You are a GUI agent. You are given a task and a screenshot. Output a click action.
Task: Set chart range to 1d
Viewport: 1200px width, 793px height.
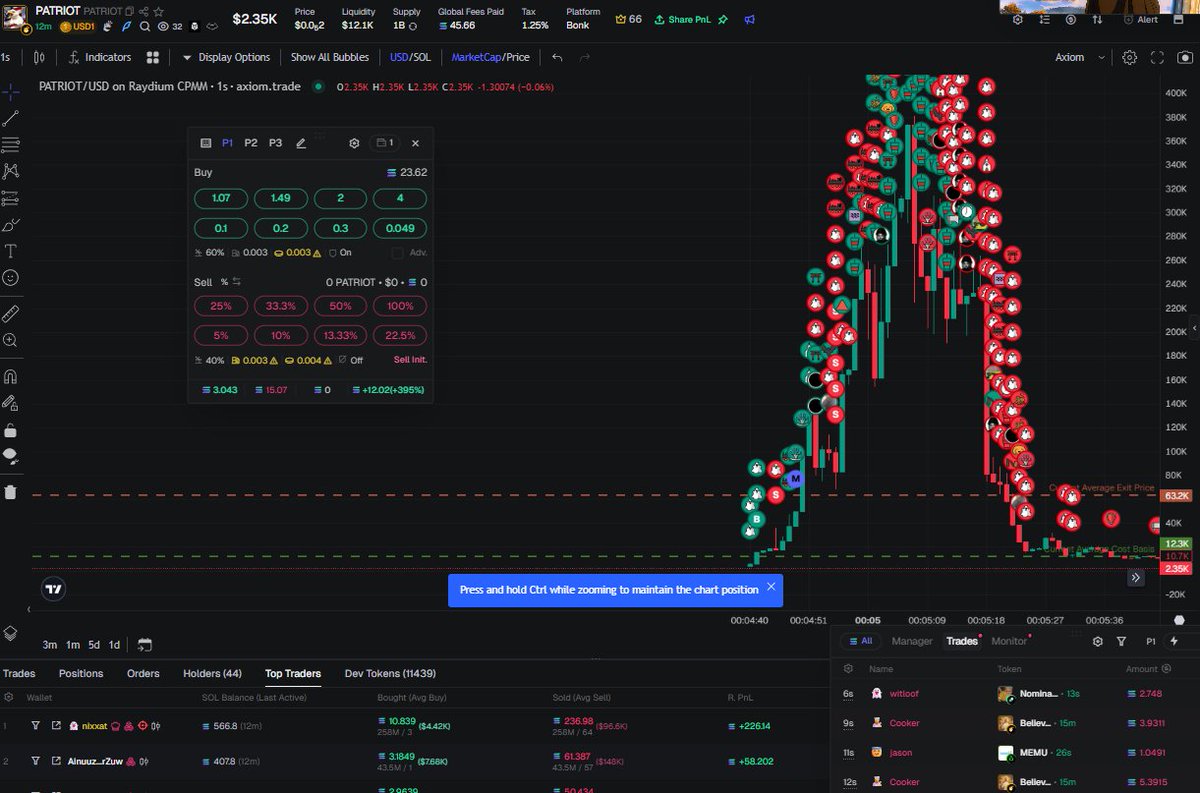tap(114, 644)
